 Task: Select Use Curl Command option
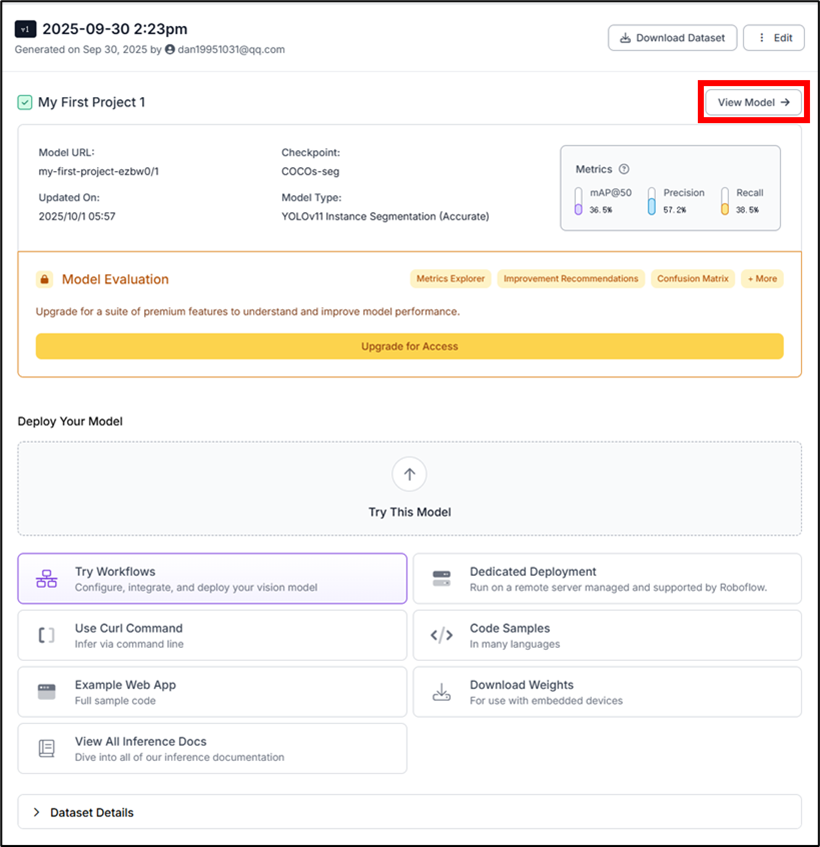pos(212,635)
